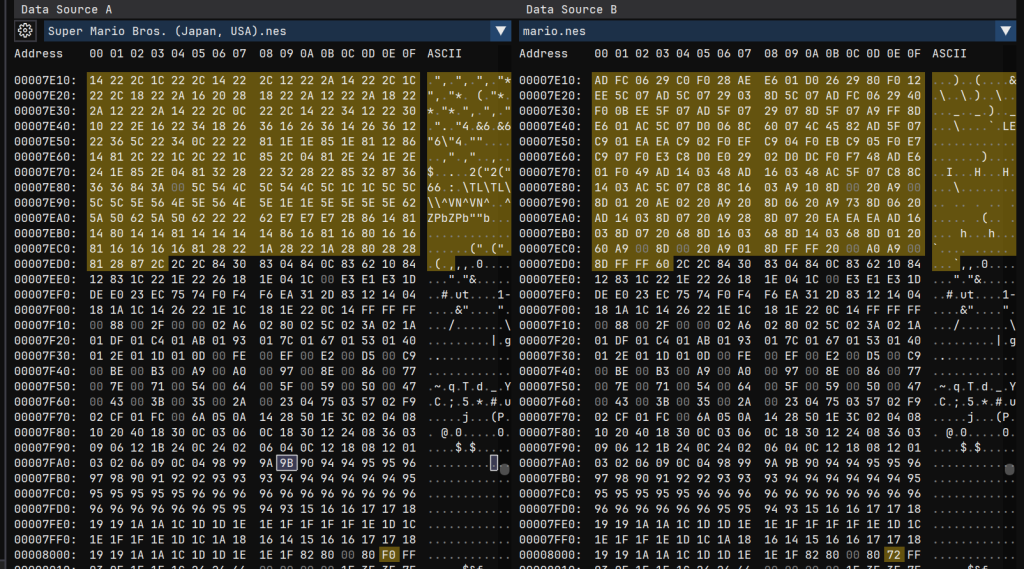Select the highlighted 9B byte in Data Source A
The width and height of the screenshot is (1024, 569).
click(286, 462)
